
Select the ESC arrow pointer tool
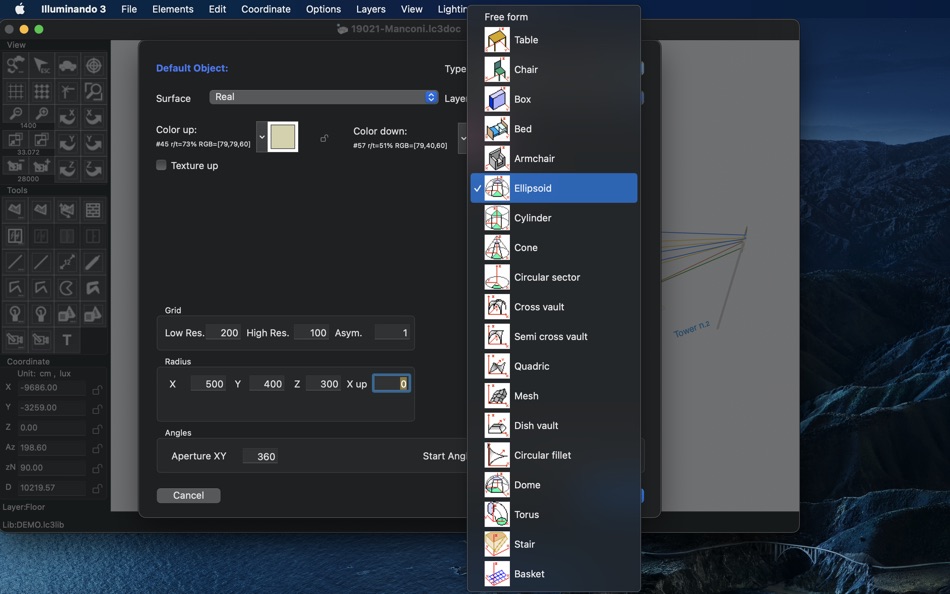[41, 65]
